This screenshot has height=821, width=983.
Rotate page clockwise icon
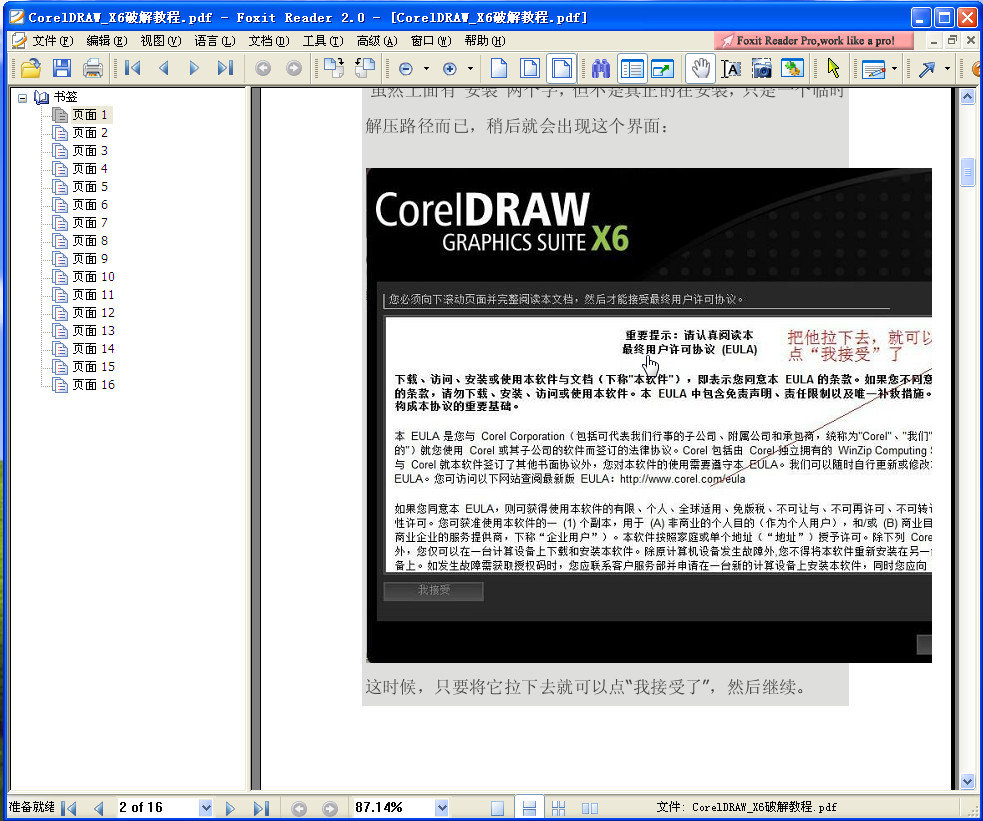(334, 68)
